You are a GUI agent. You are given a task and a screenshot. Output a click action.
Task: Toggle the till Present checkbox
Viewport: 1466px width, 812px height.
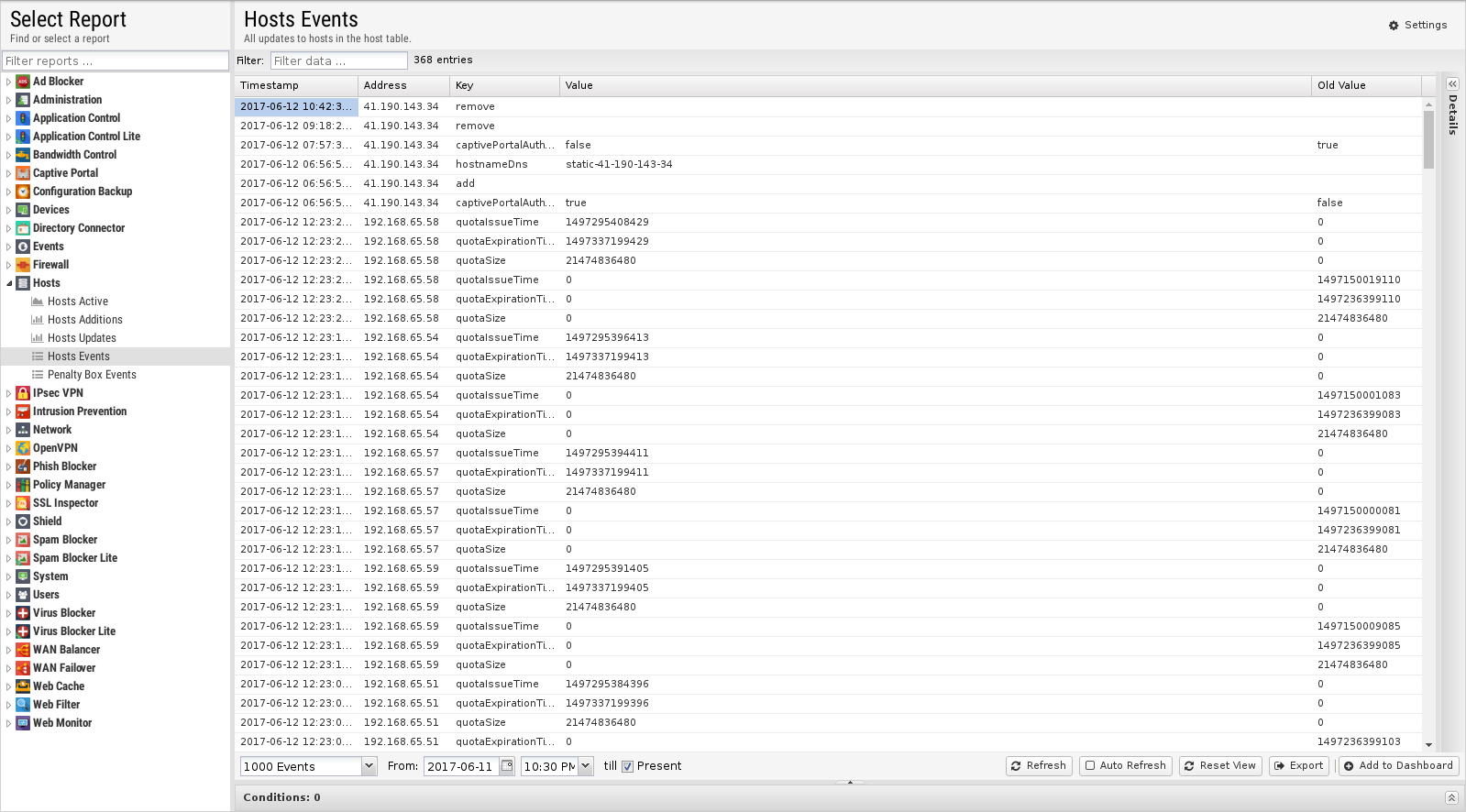[x=628, y=767]
